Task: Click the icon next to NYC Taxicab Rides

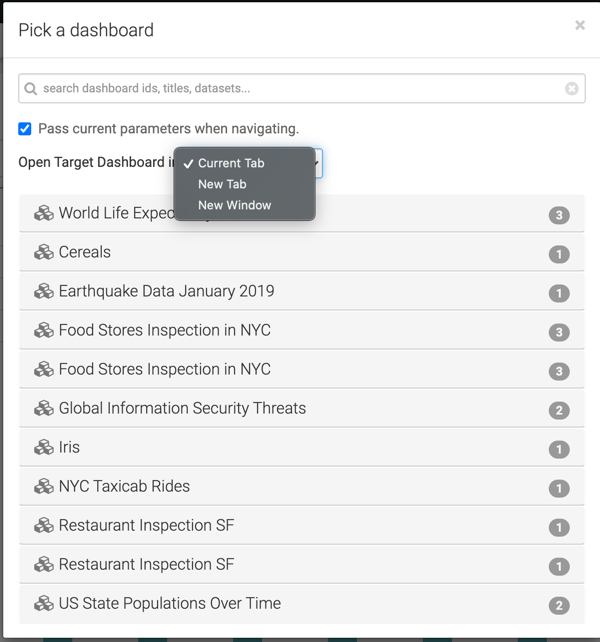Action: (43, 487)
